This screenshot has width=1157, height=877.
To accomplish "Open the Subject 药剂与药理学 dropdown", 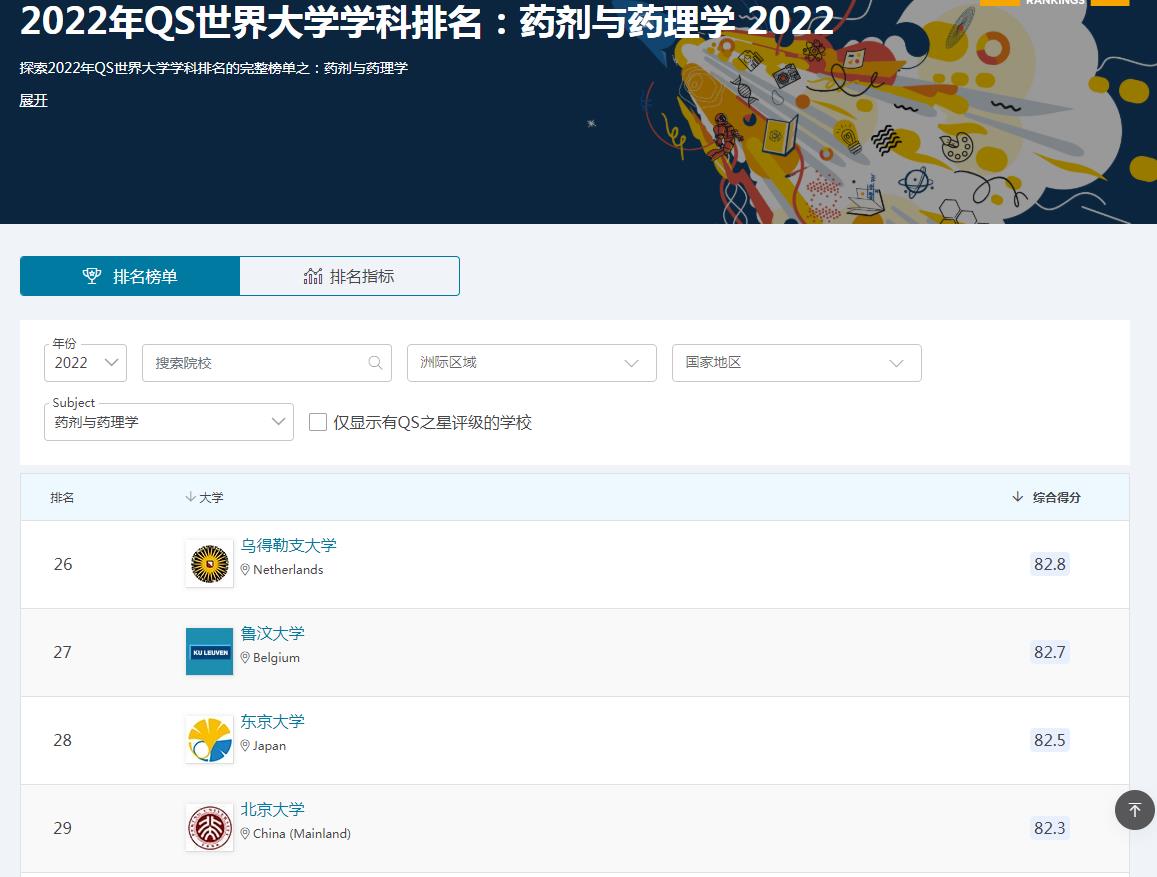I will (x=169, y=422).
